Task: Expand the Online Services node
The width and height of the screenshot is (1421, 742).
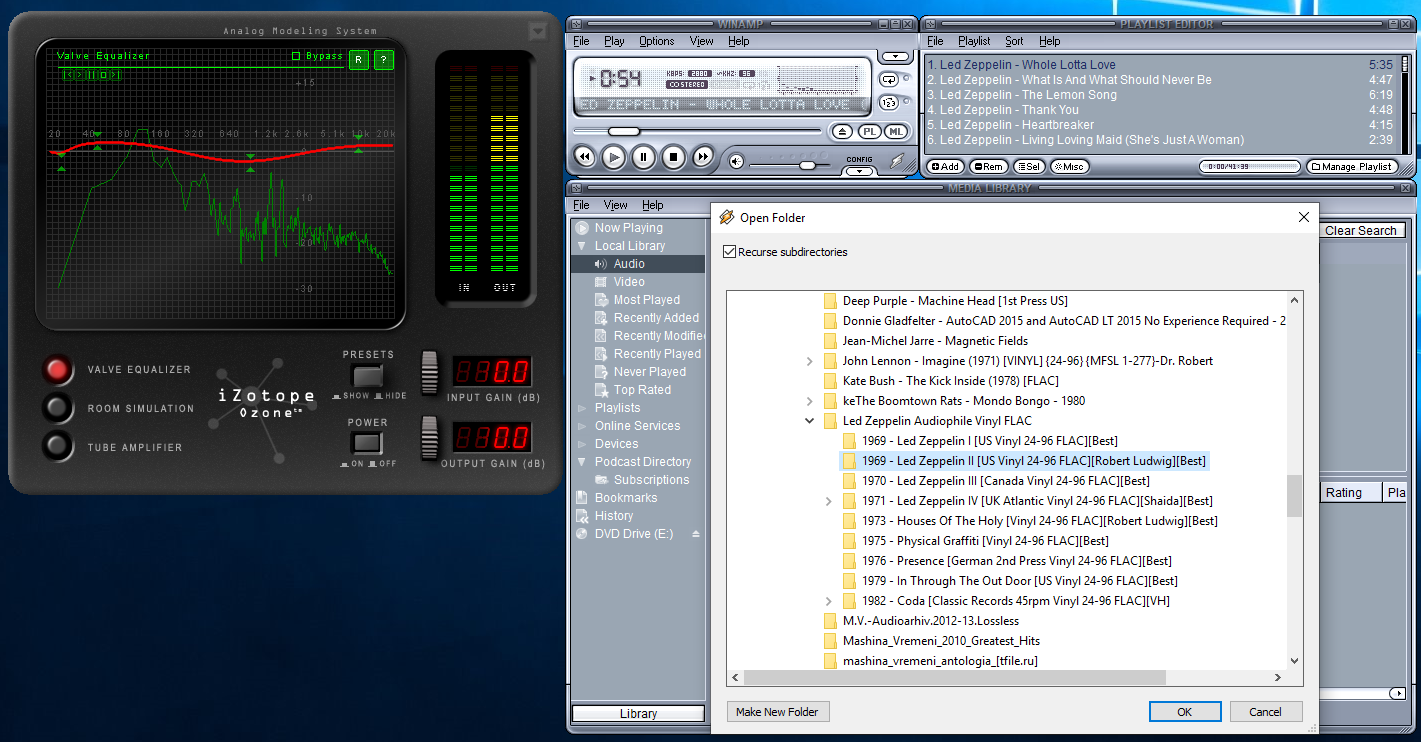Action: pos(582,426)
